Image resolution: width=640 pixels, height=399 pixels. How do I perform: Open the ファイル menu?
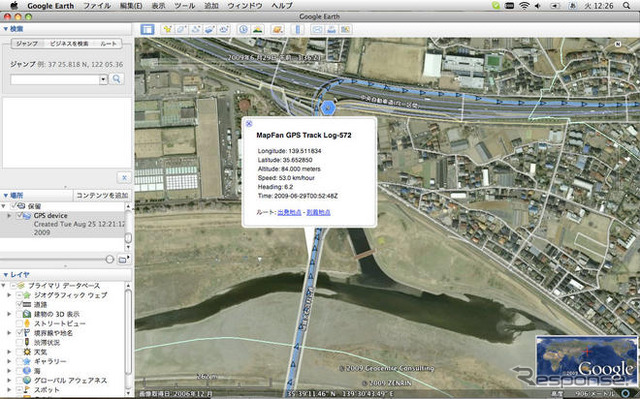click(x=97, y=6)
